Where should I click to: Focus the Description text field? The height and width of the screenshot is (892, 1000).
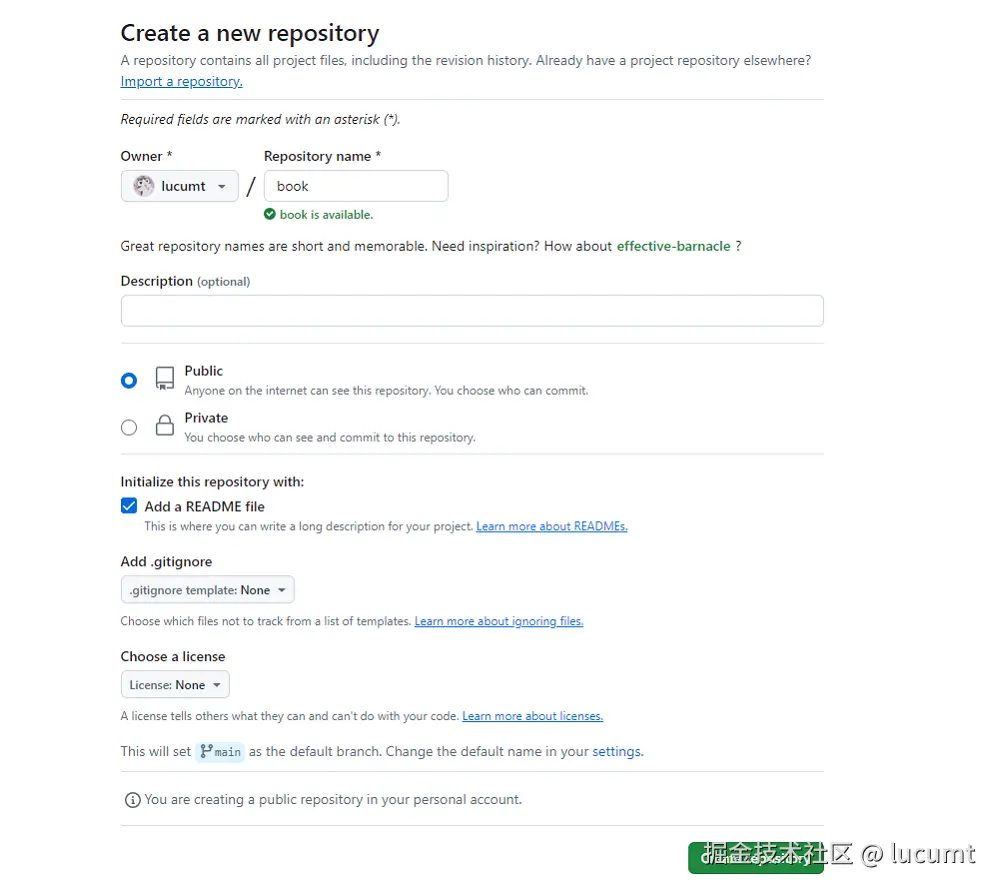(x=472, y=311)
